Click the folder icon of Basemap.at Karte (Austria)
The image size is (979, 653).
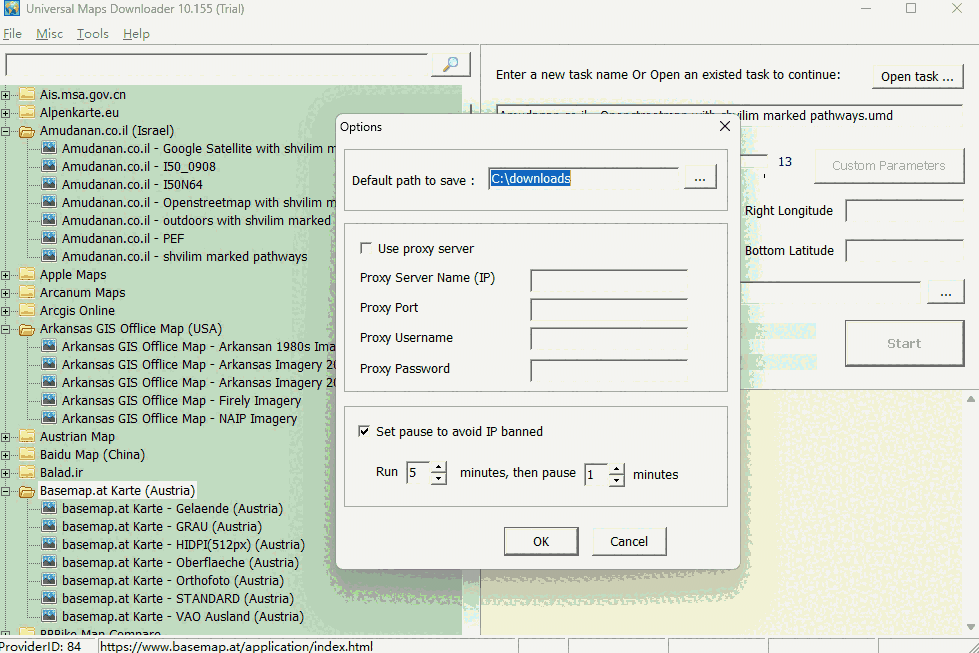pos(27,490)
